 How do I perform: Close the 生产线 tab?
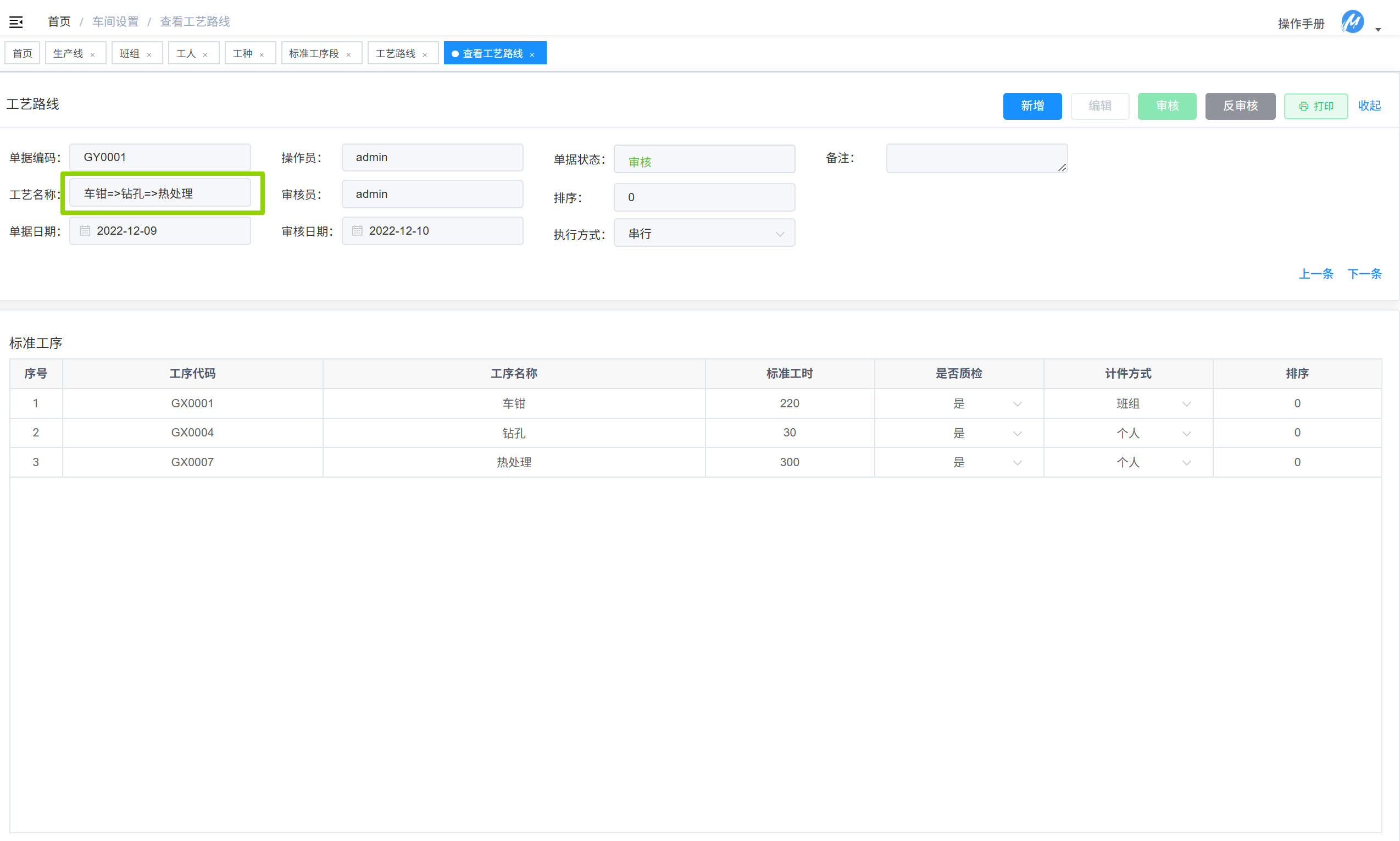pyautogui.click(x=93, y=55)
